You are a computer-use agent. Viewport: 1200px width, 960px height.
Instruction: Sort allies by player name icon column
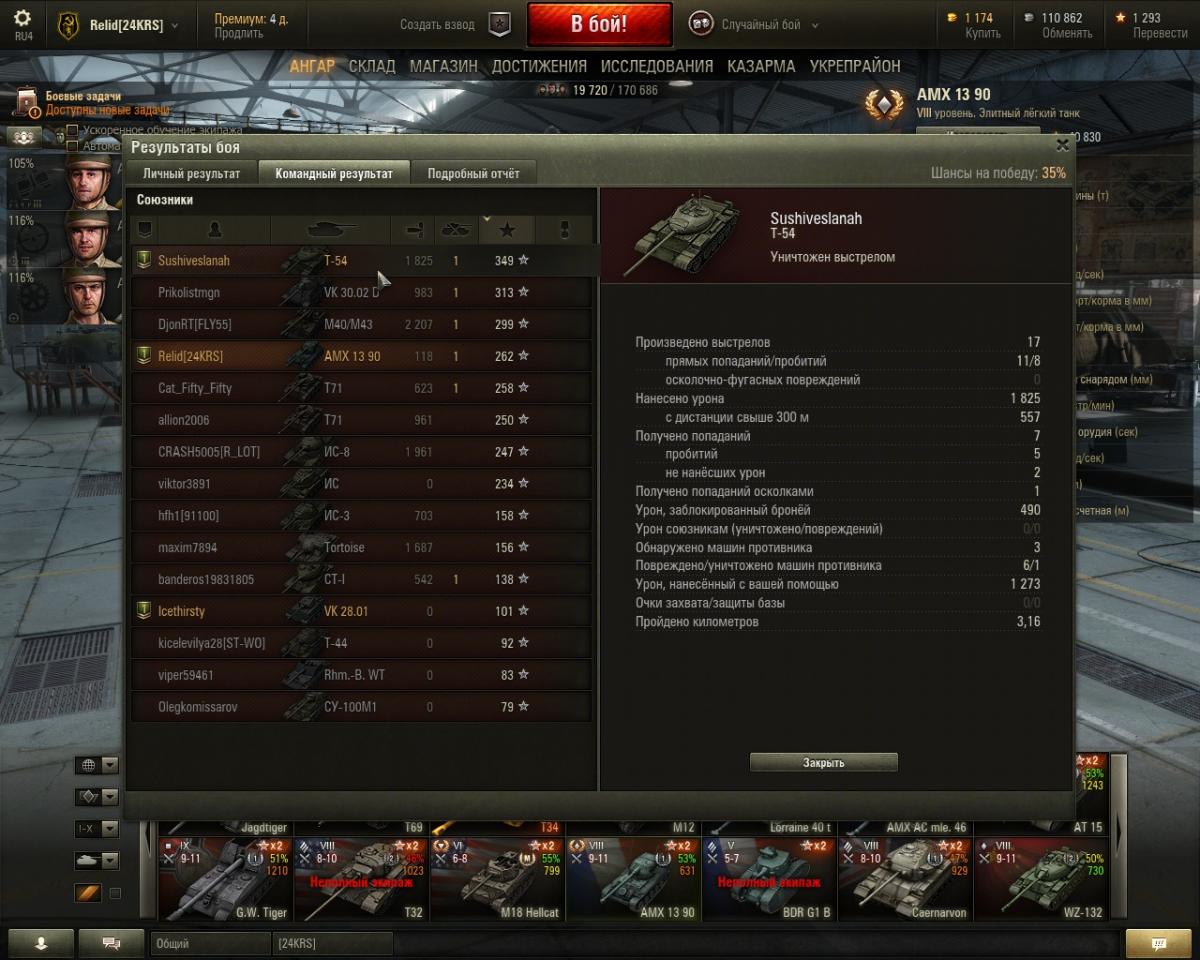point(214,231)
